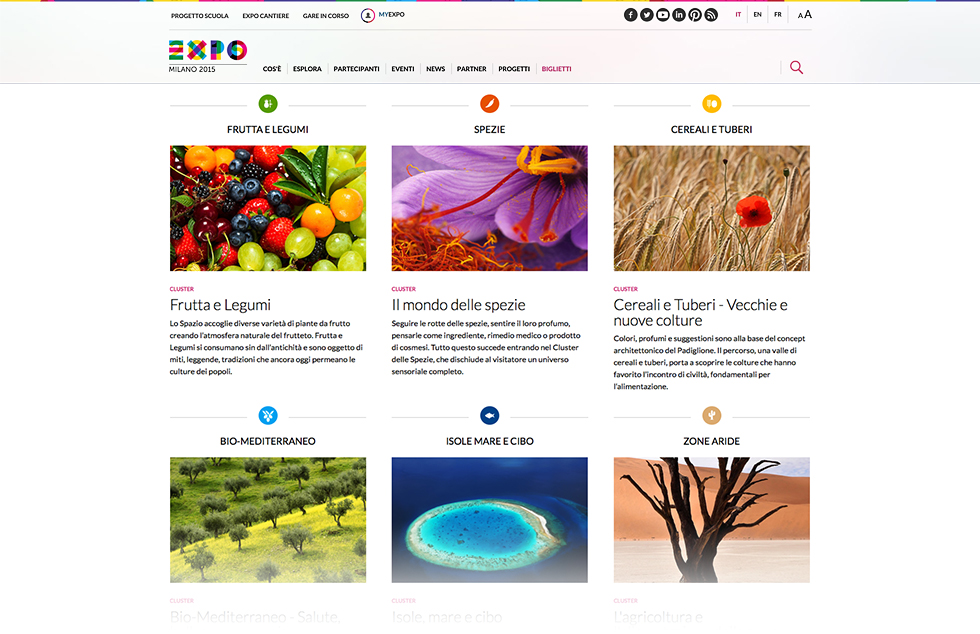
Task: Click the ZONE ARIDE section heading
Action: coord(711,441)
